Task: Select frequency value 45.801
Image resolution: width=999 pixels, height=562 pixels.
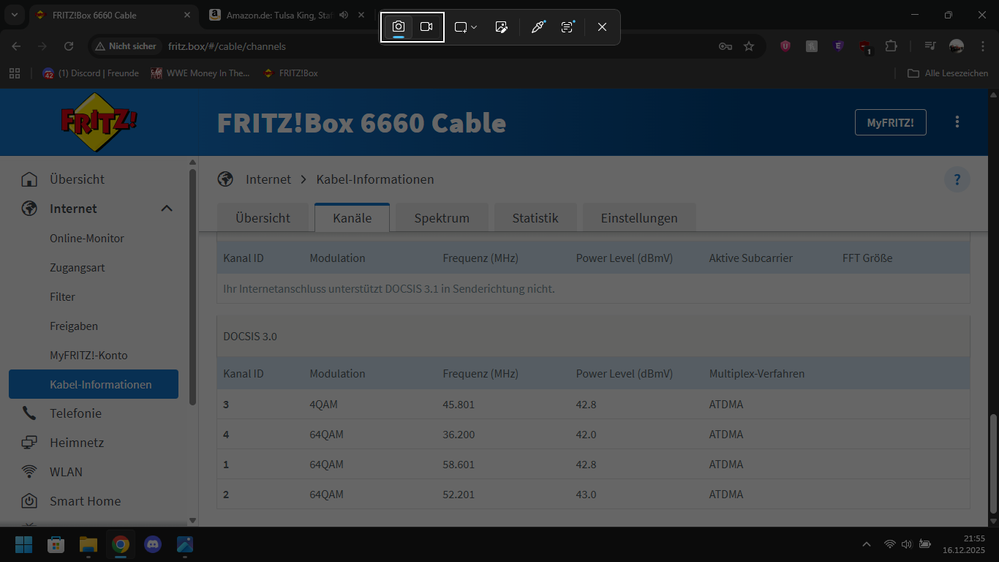Action: [x=459, y=405]
